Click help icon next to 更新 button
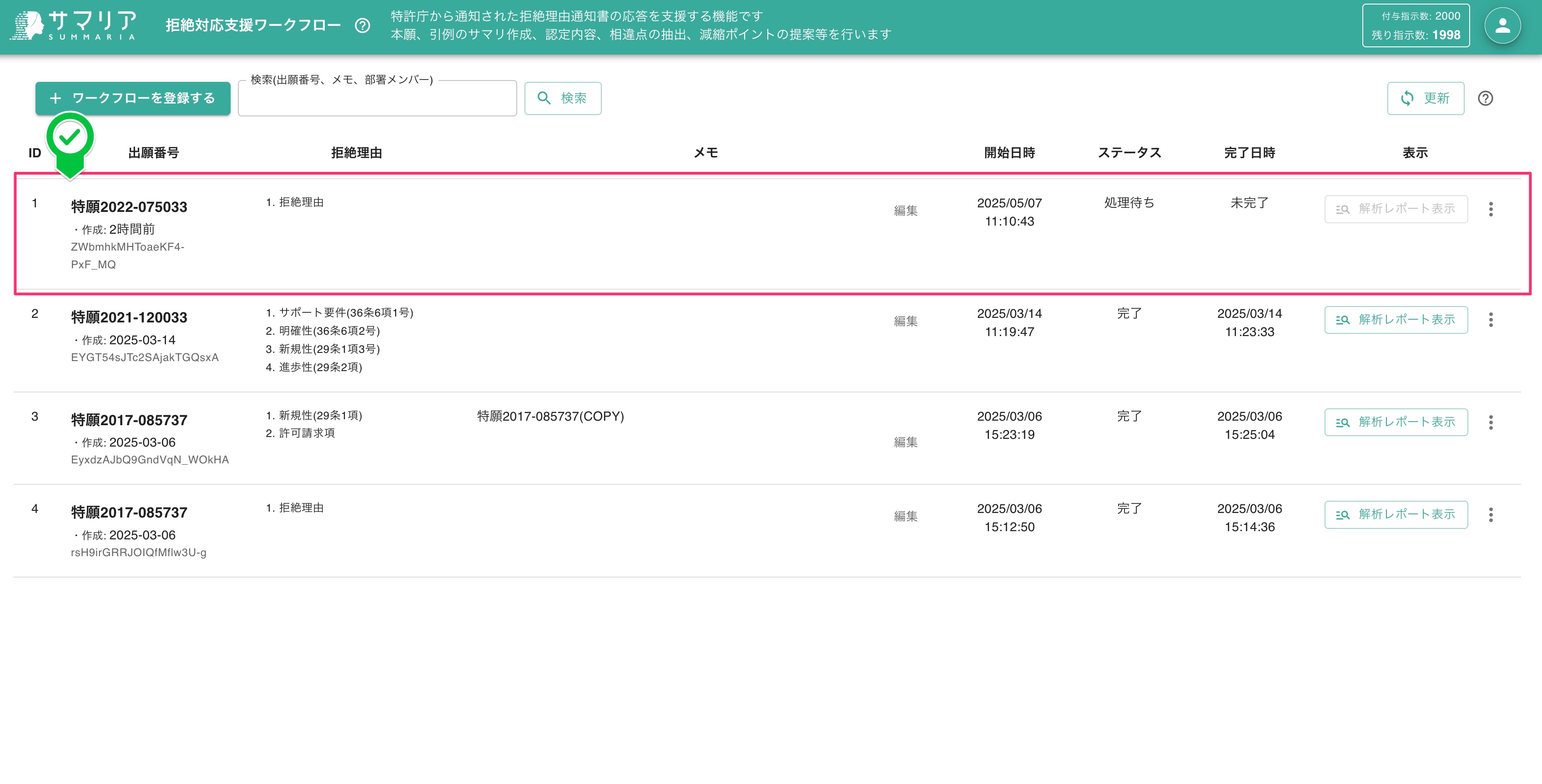1542x784 pixels. point(1485,98)
